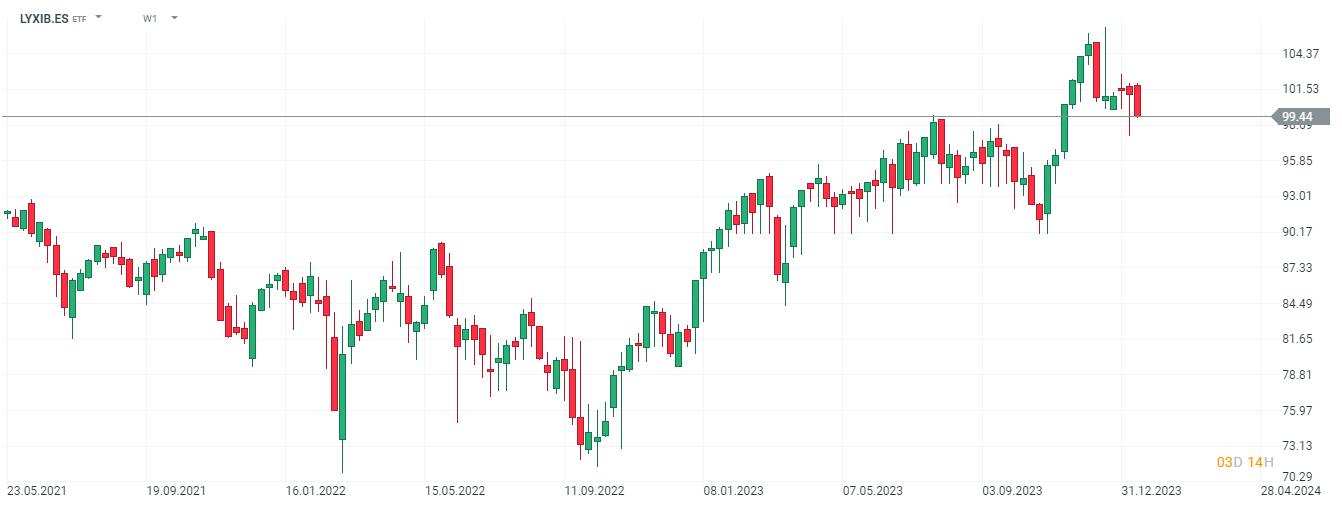Click the 101.53 price axis label
1342x507 pixels.
(1298, 89)
